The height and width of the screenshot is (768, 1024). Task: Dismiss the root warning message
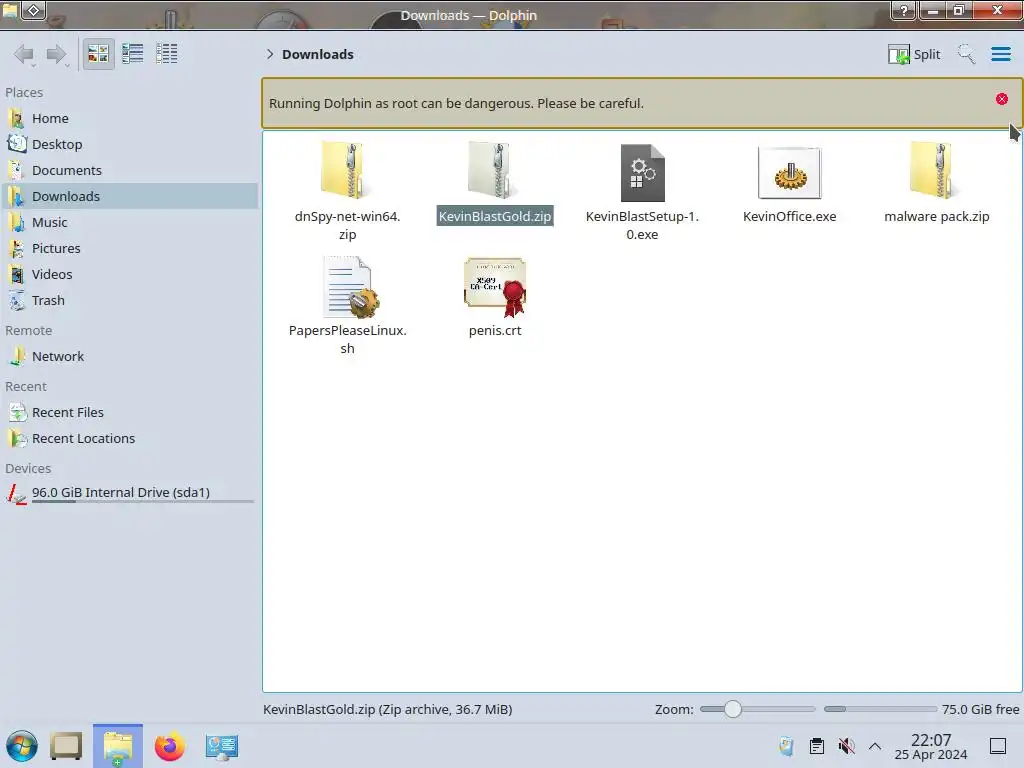click(1001, 99)
